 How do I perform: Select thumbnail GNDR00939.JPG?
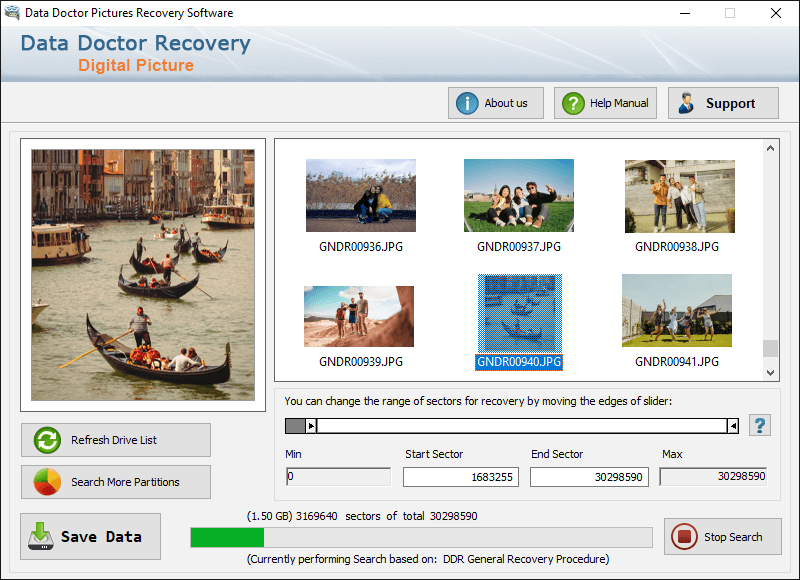359,316
